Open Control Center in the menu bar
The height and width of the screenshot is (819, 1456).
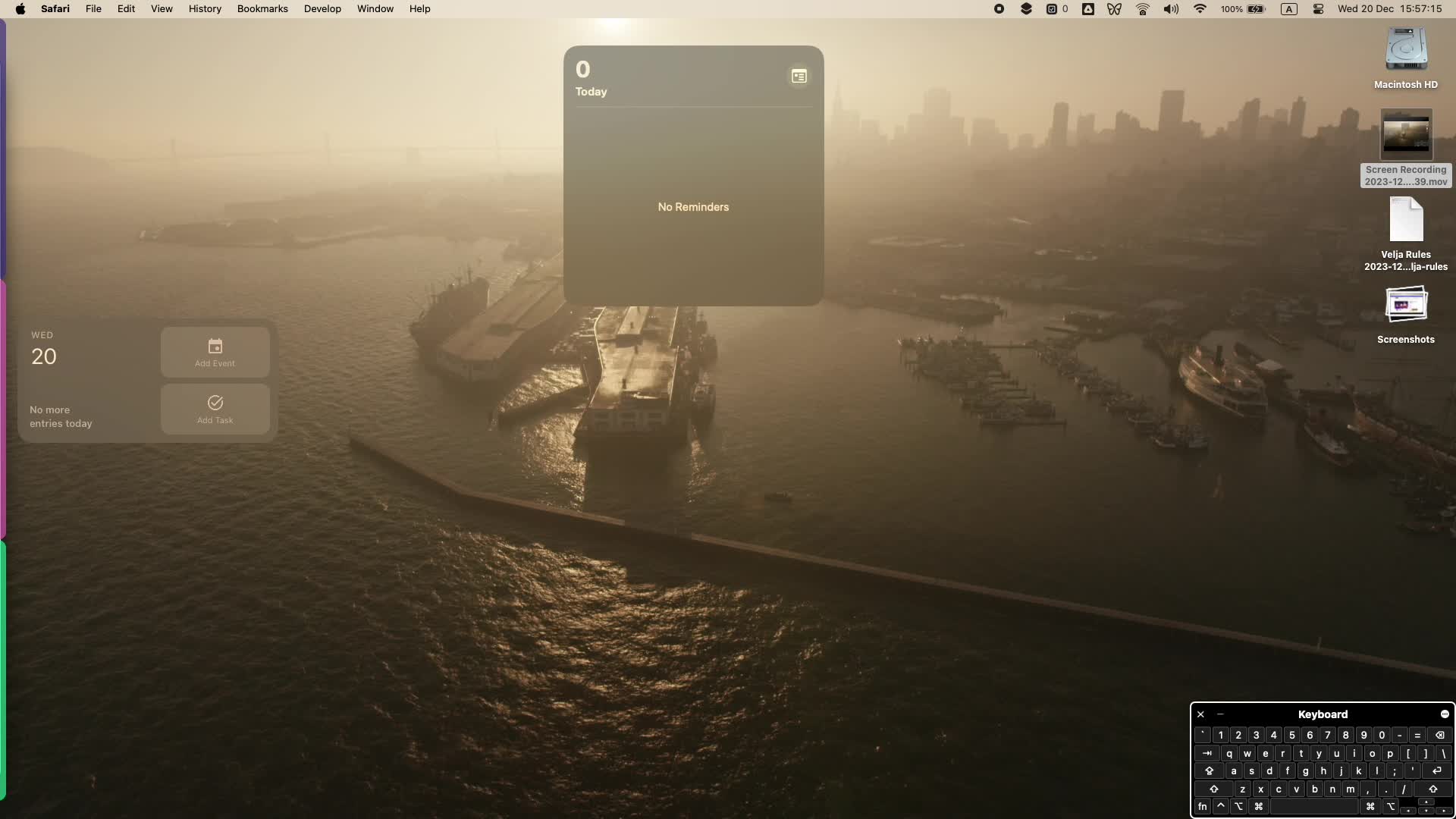[1318, 8]
